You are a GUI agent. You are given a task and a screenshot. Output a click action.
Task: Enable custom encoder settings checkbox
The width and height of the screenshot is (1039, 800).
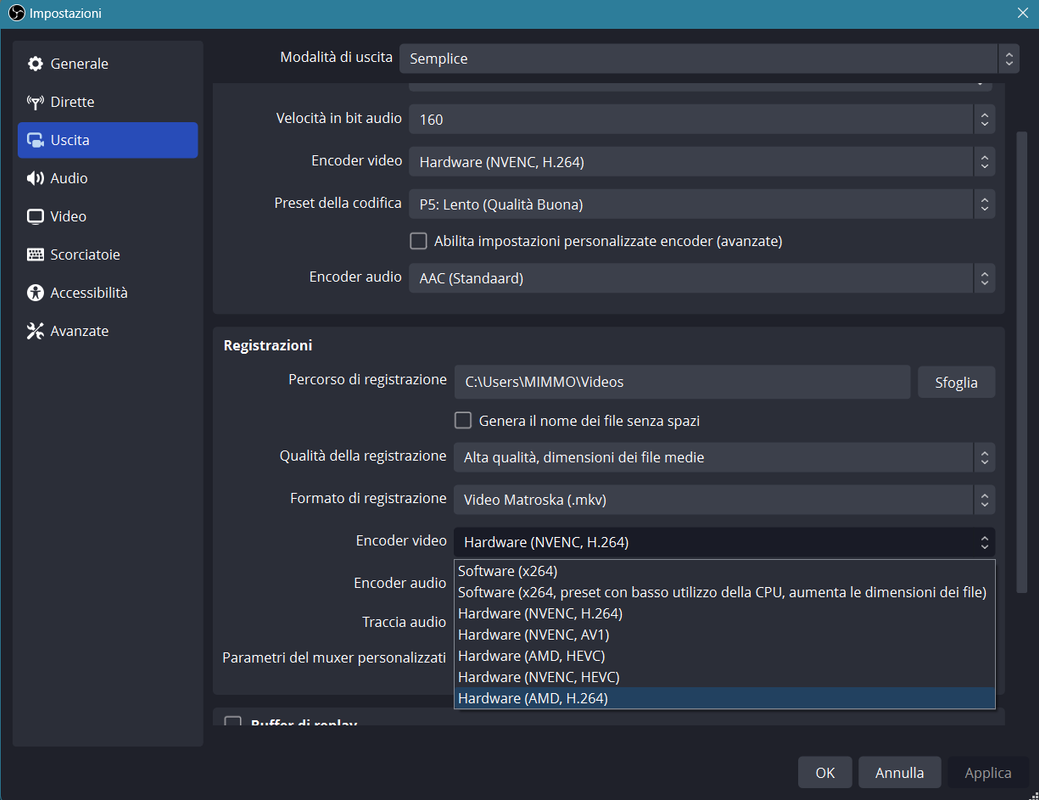[418, 241]
